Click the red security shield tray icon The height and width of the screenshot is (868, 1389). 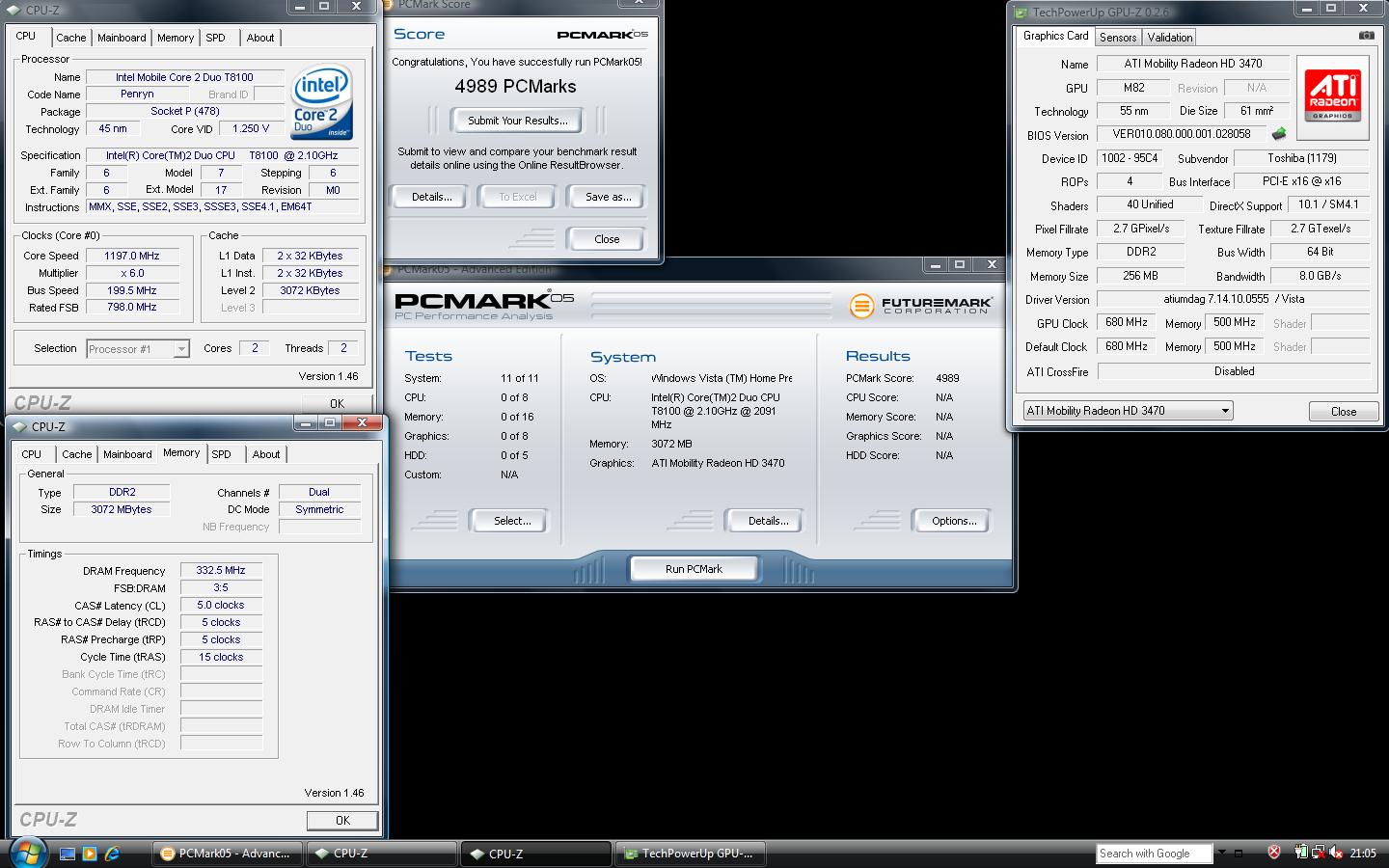click(1274, 853)
